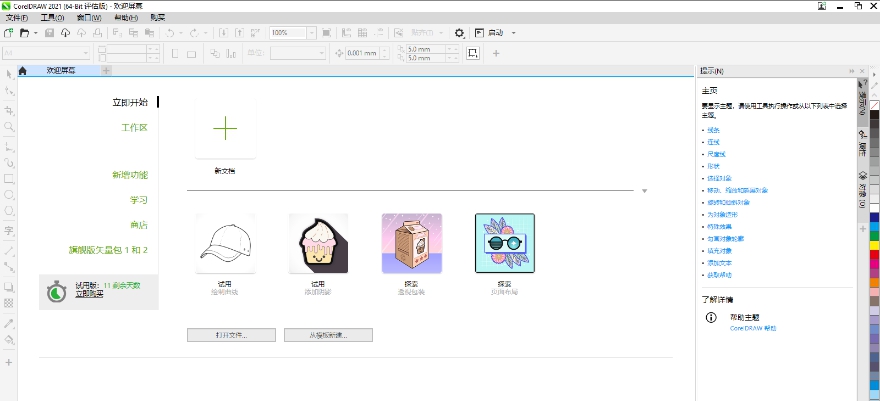The width and height of the screenshot is (880, 401).
Task: Select the Text tool (字)
Action: 9,231
